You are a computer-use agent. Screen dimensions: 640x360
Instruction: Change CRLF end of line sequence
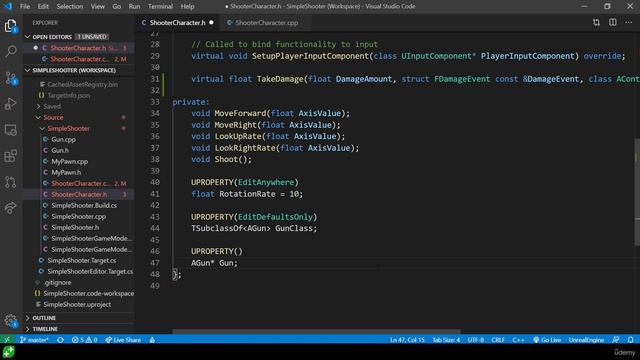click(498, 340)
